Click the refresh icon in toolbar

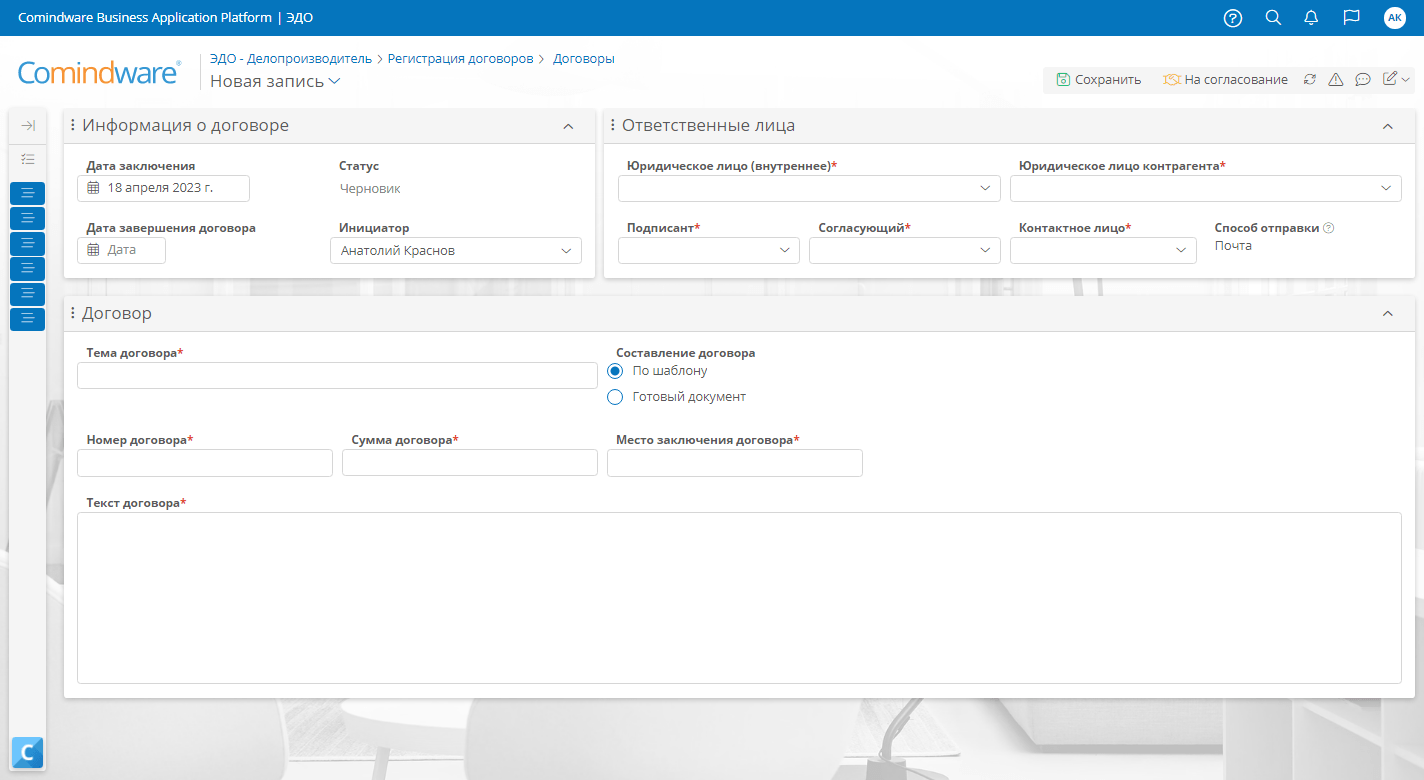click(1310, 80)
